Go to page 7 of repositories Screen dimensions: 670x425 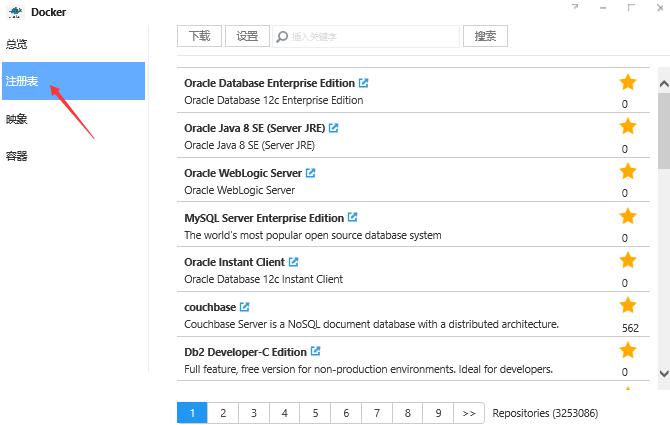pos(377,413)
